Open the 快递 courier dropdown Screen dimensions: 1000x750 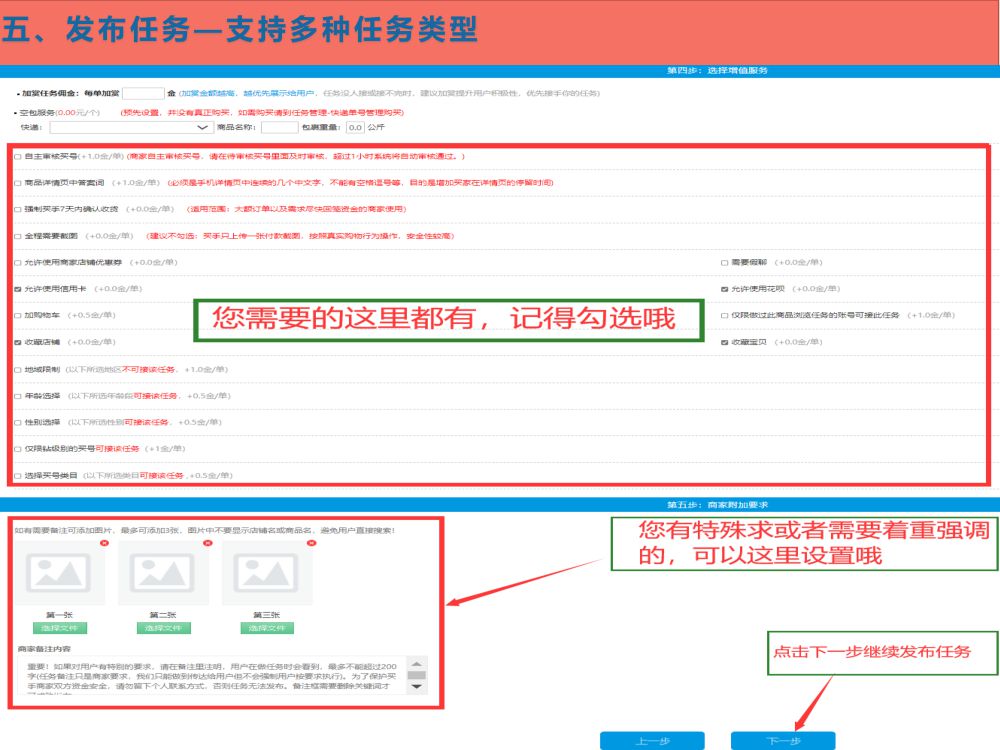131,128
